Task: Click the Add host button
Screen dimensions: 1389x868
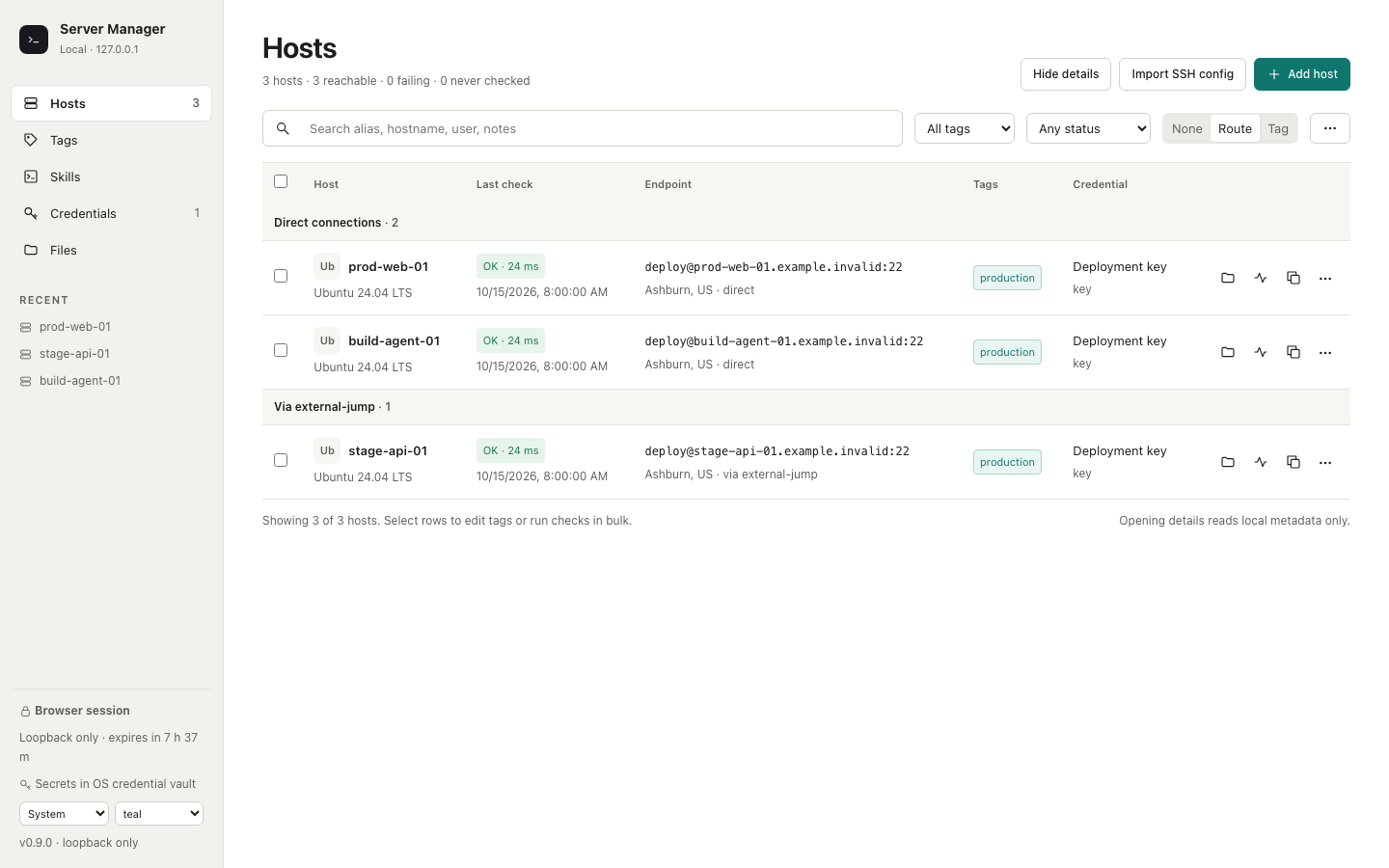Action: click(1302, 74)
